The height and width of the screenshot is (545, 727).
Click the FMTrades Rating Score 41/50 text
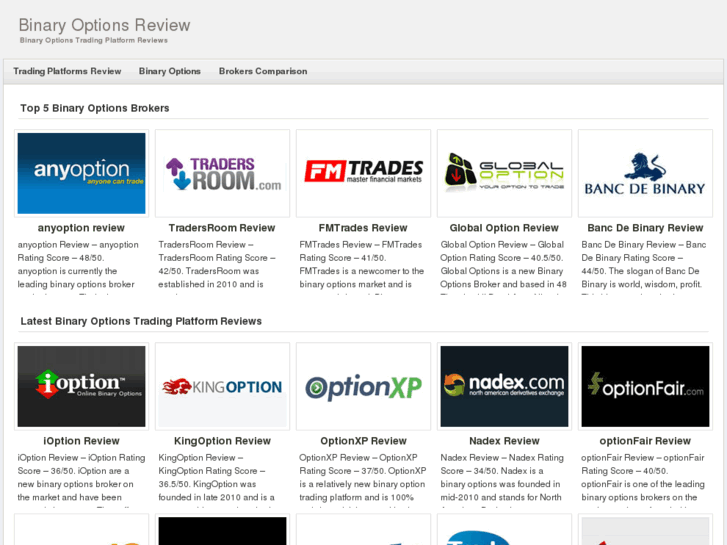click(362, 264)
